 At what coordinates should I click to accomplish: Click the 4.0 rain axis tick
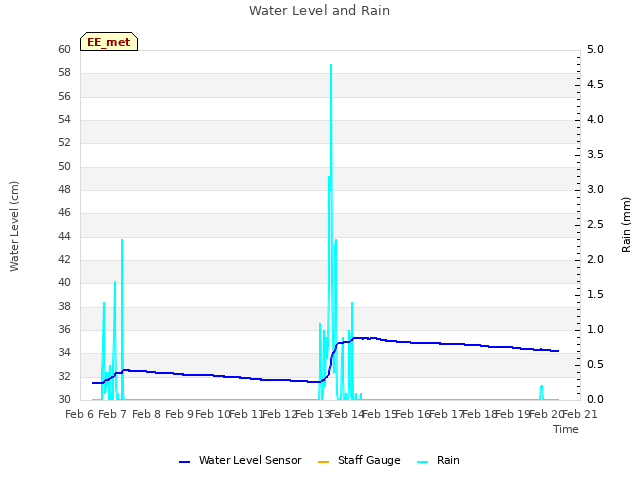(595, 120)
